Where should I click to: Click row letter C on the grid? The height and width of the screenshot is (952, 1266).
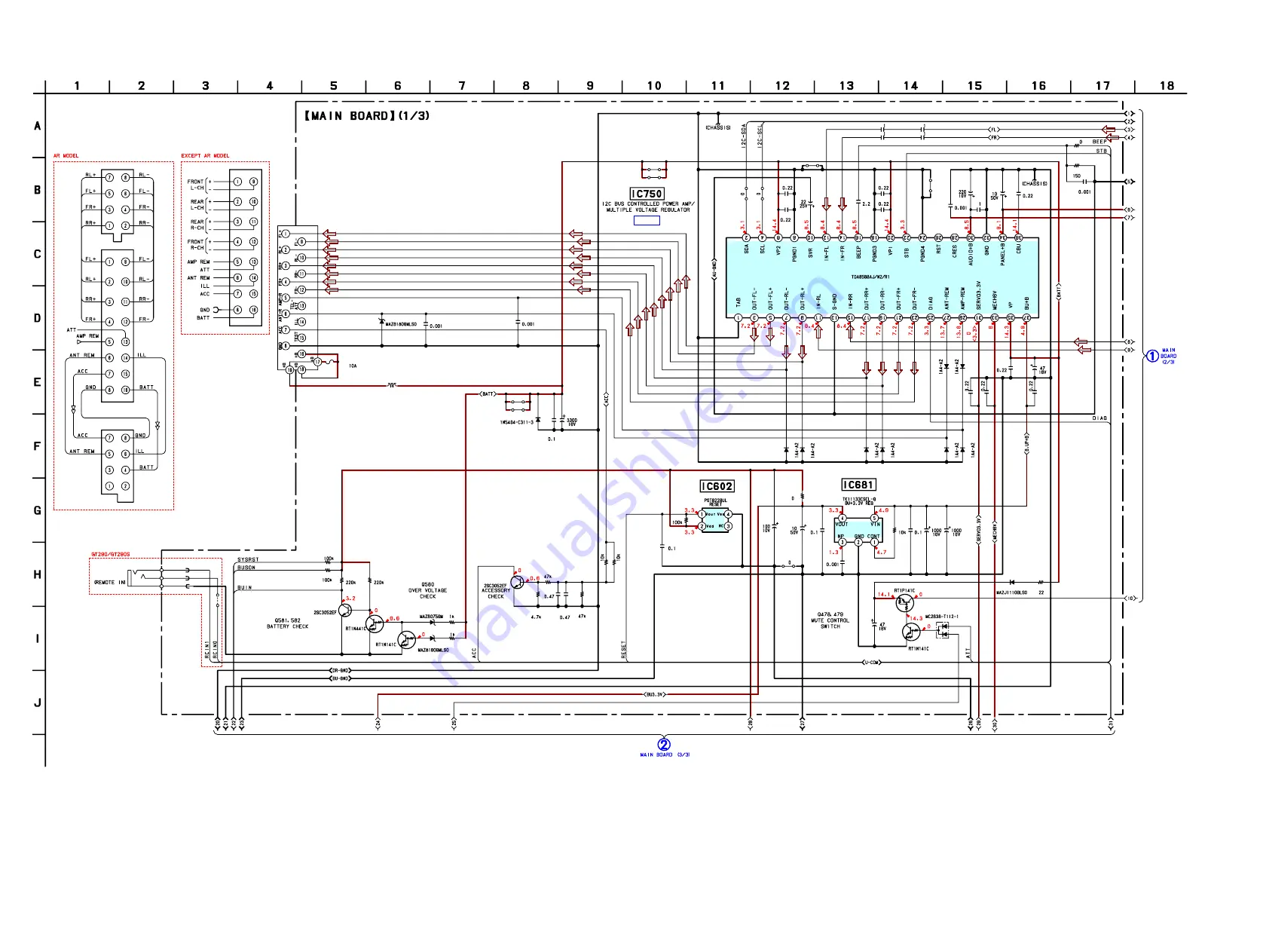38,254
